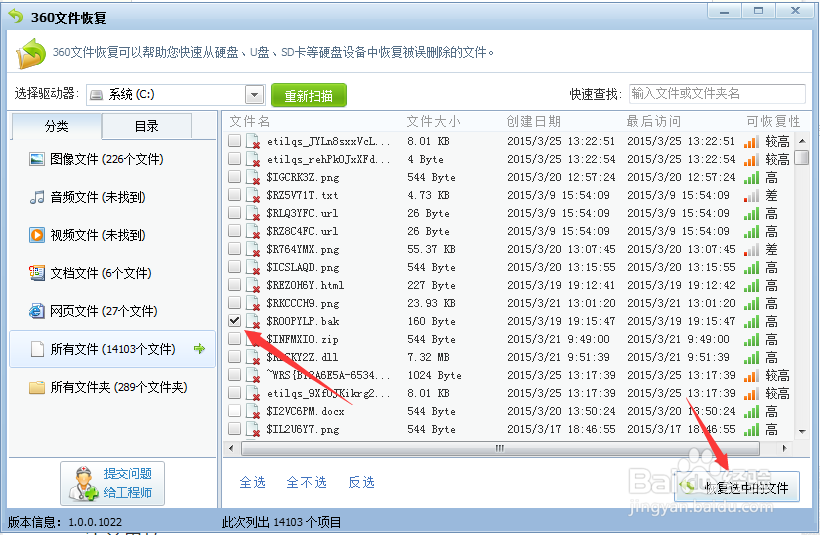Click the 360 file recovery logo icon
820x535 pixels.
16,17
